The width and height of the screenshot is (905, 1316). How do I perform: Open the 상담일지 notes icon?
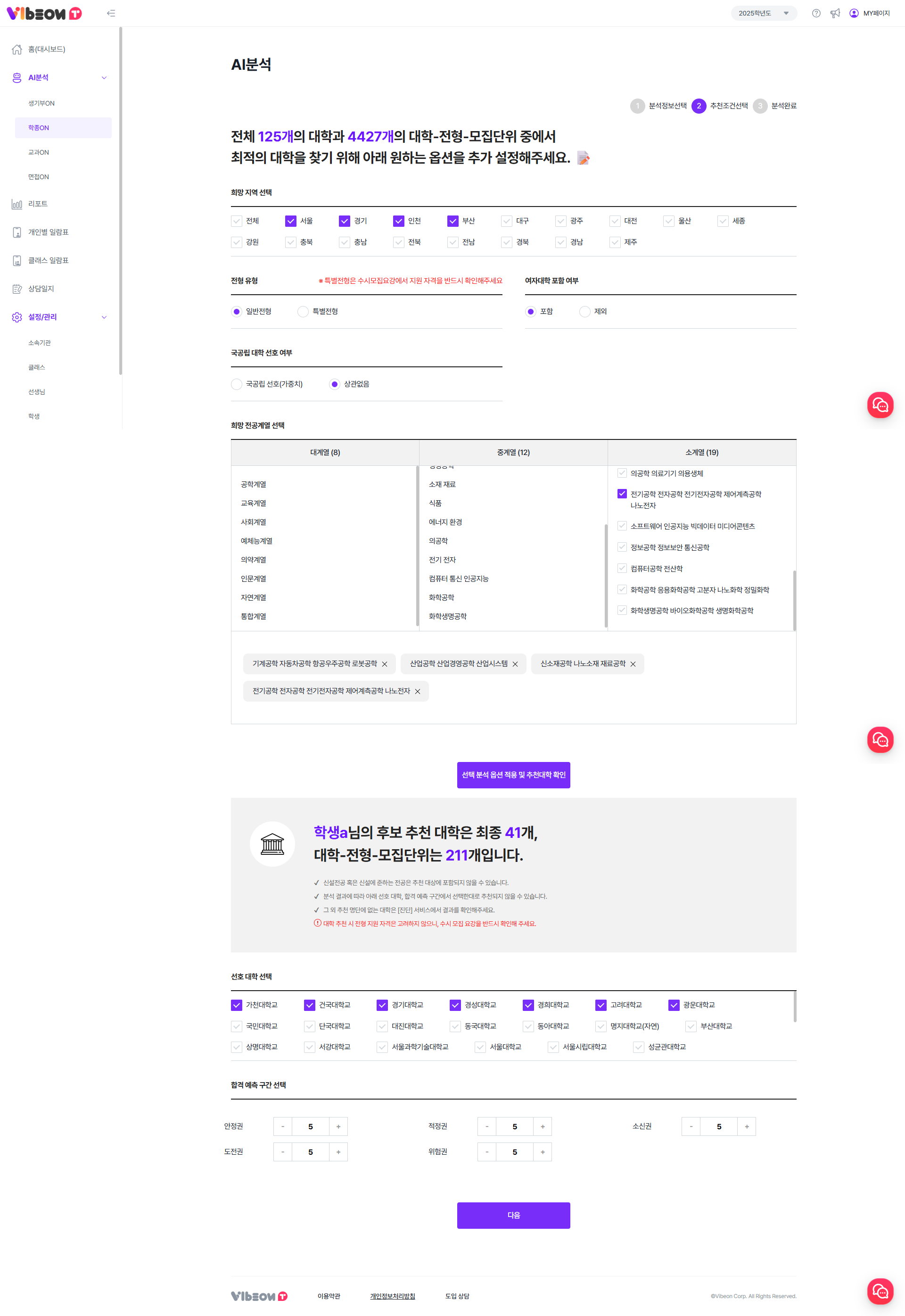(x=17, y=289)
